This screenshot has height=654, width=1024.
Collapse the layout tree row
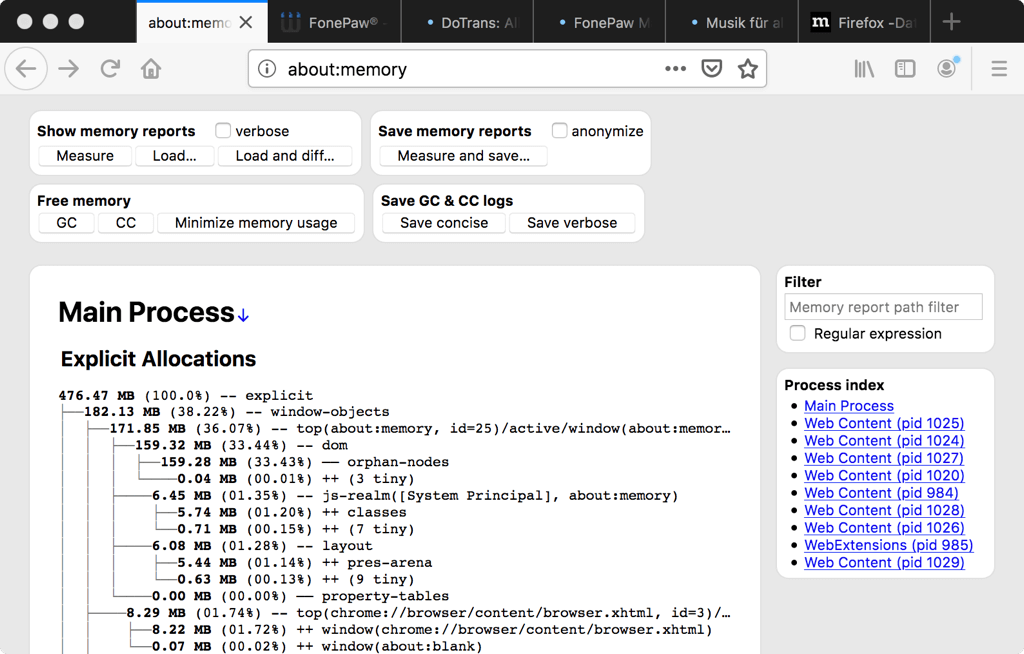coord(263,546)
